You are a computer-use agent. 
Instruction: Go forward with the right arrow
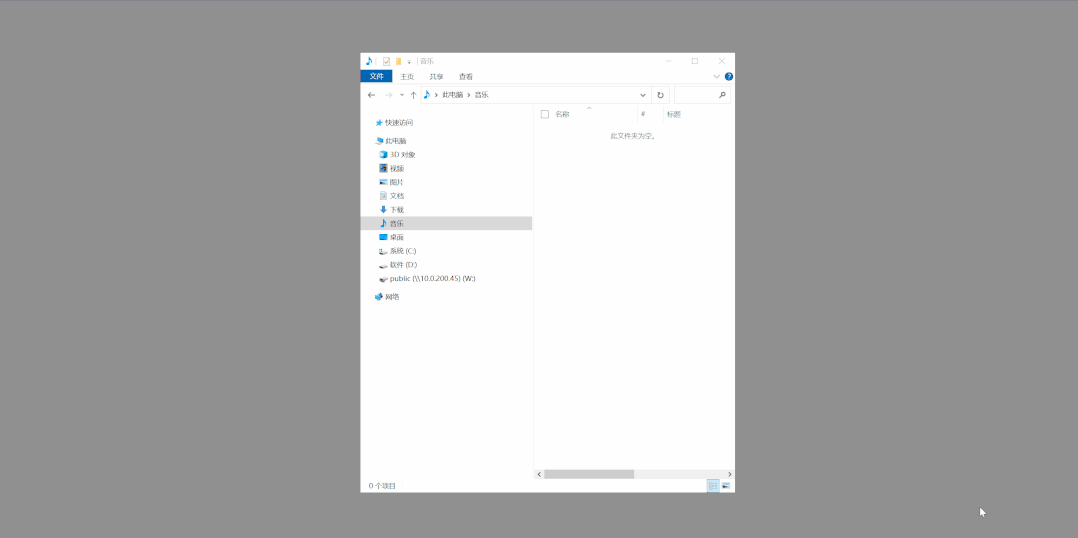(388, 95)
